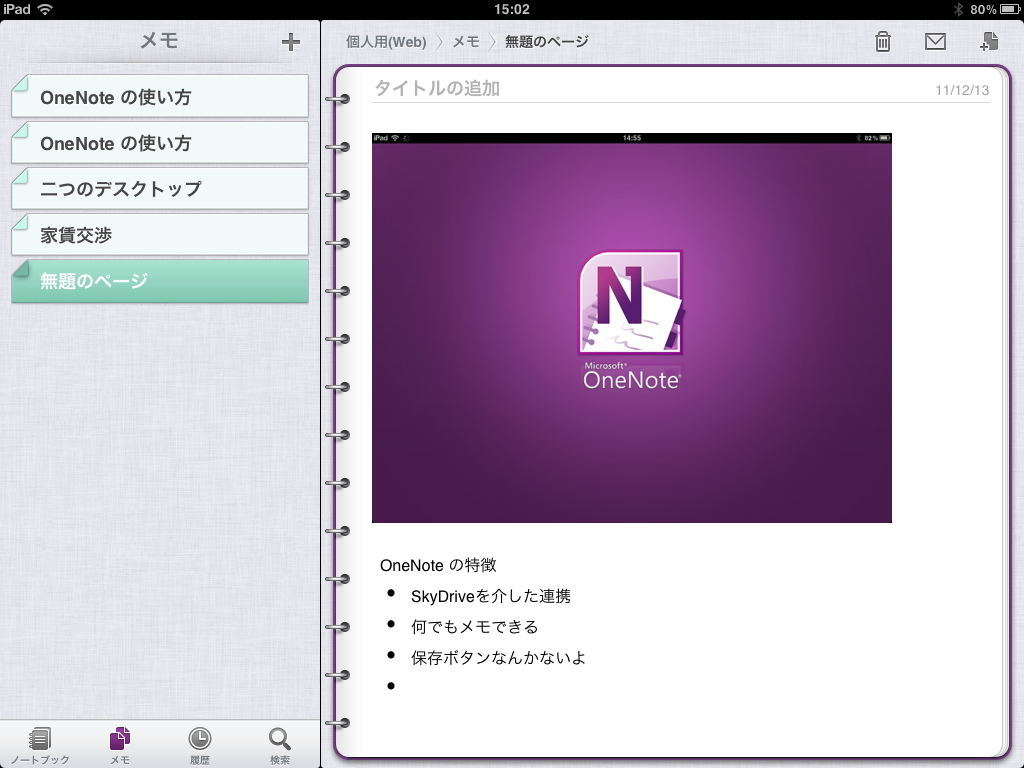Open the ノートブック tab
1024x768 pixels.
click(40, 746)
